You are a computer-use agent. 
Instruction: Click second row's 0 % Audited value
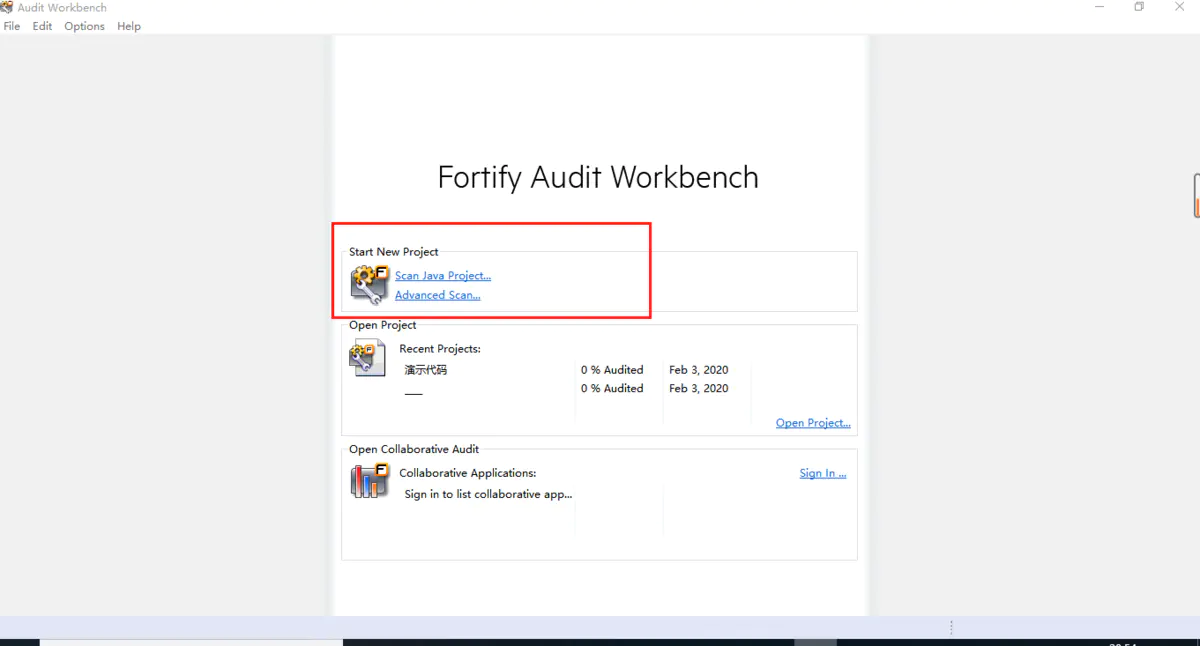pos(612,389)
